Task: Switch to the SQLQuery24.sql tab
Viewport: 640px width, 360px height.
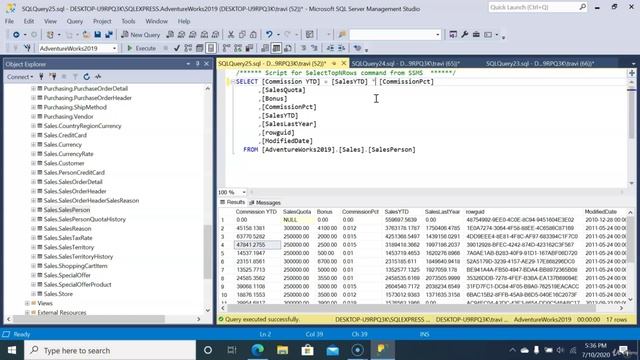Action: pos(406,63)
